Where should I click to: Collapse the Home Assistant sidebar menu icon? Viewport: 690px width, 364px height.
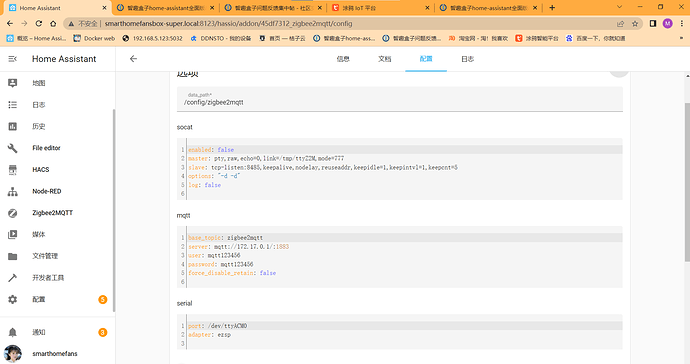(13, 59)
